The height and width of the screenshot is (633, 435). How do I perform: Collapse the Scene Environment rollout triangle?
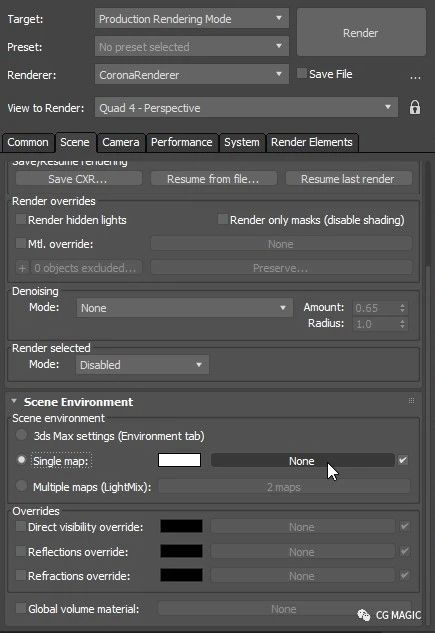pyautogui.click(x=14, y=401)
